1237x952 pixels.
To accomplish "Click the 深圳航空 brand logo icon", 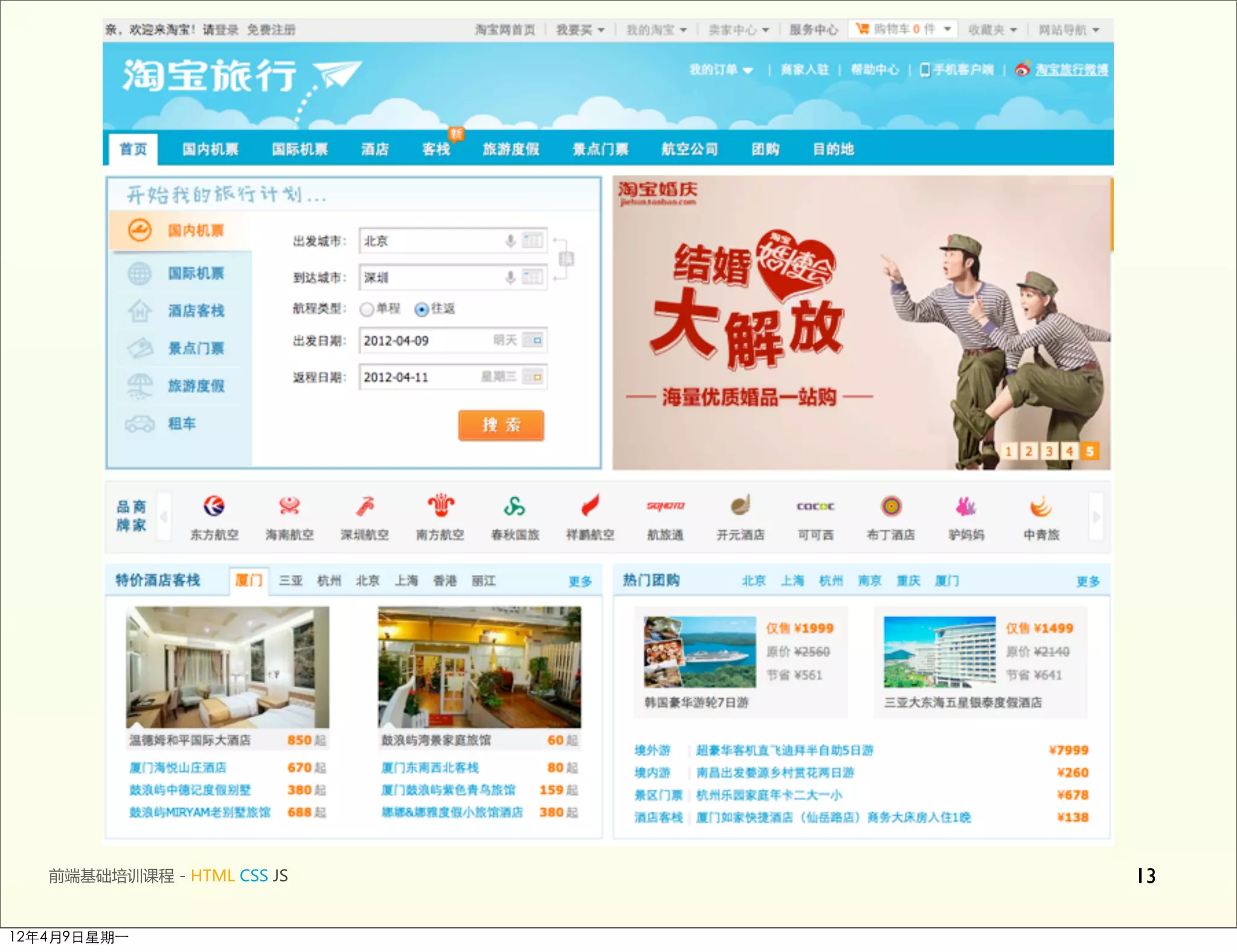I will tap(365, 506).
